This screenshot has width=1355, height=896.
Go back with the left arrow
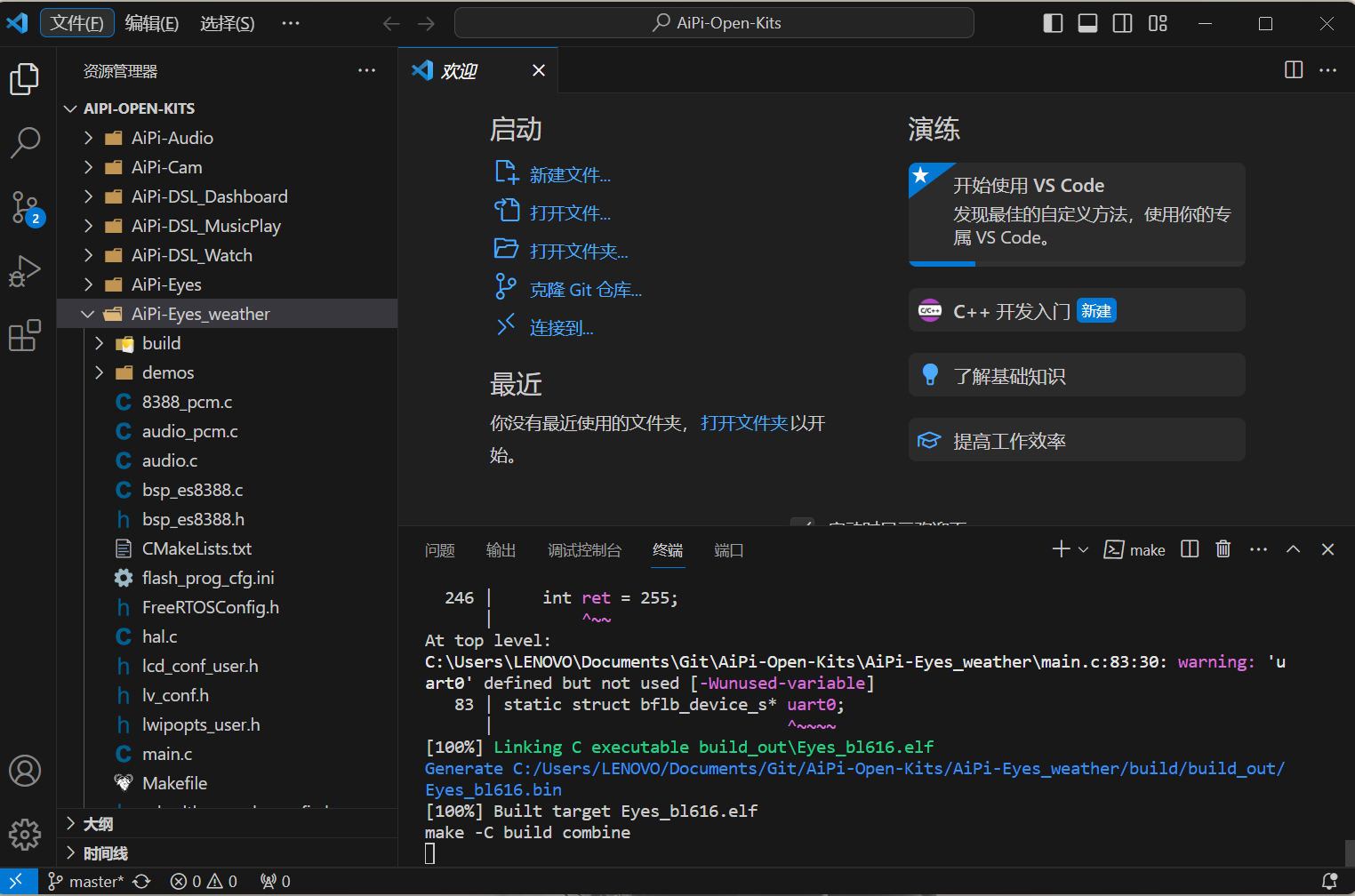click(x=391, y=23)
